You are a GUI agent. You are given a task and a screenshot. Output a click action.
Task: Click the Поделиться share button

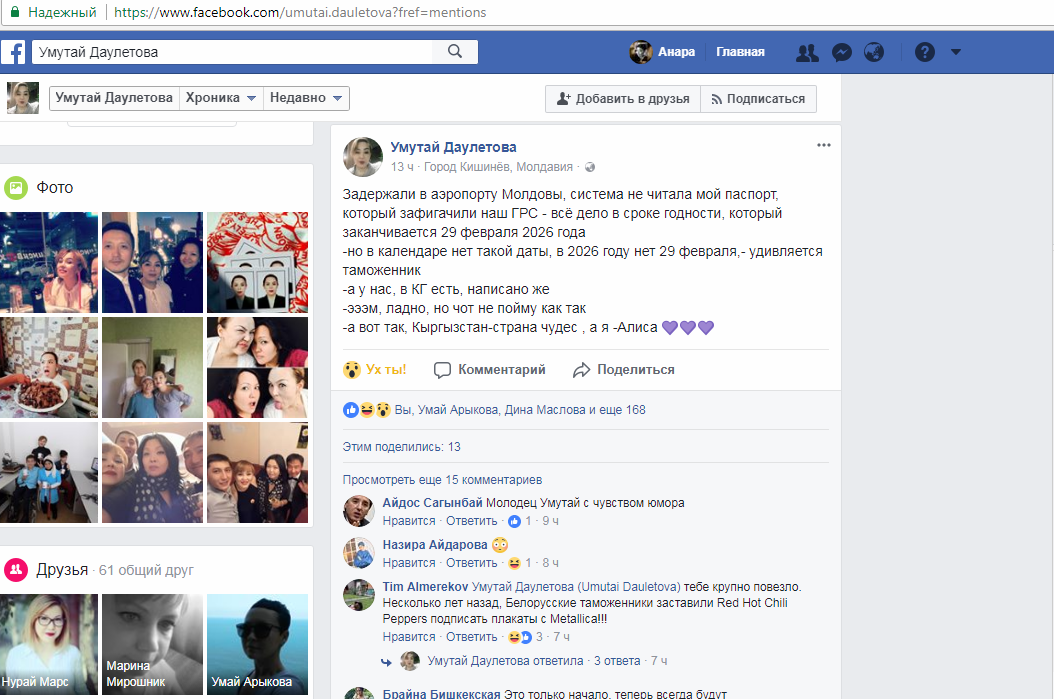pos(624,370)
